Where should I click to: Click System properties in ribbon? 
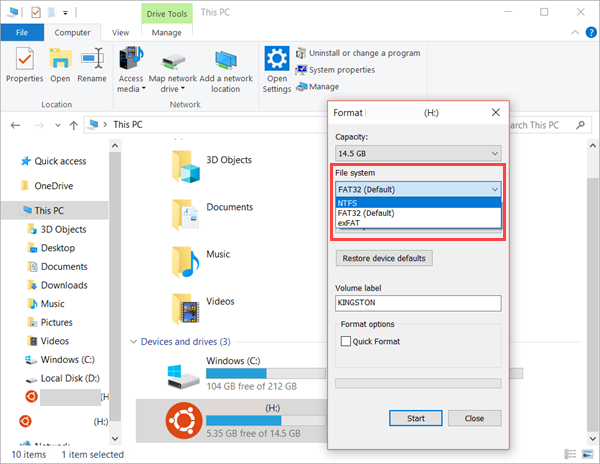(x=335, y=70)
